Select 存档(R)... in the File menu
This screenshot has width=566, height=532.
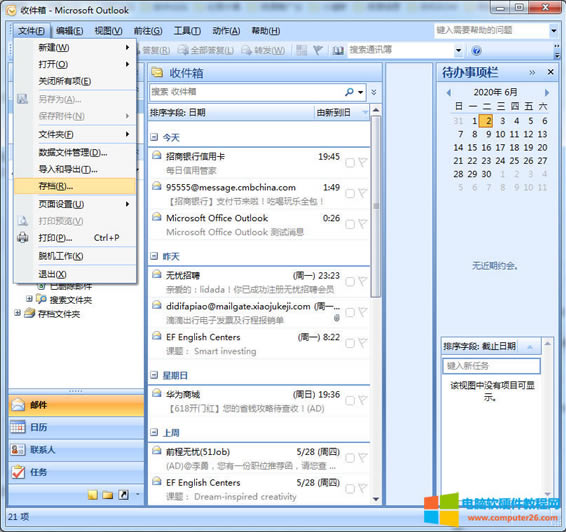[x=75, y=187]
